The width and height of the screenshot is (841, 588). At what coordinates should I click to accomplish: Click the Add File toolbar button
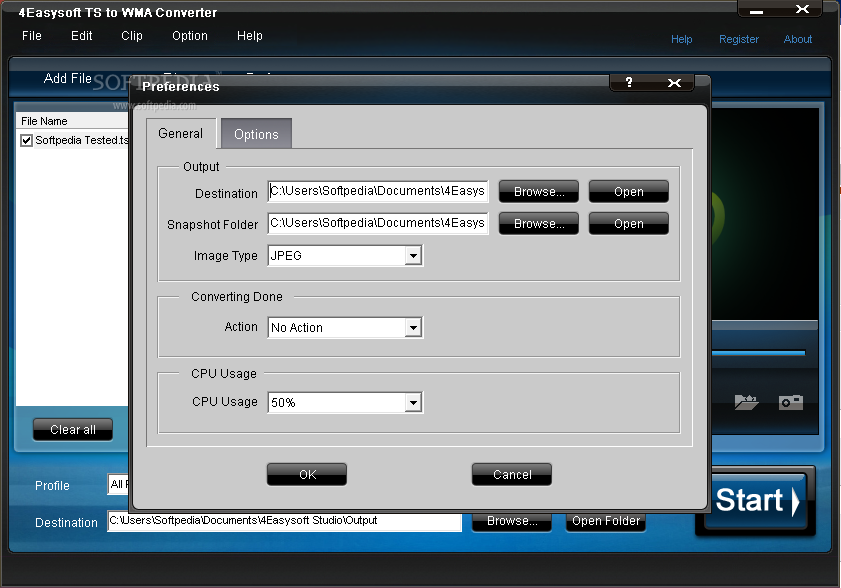(68, 78)
